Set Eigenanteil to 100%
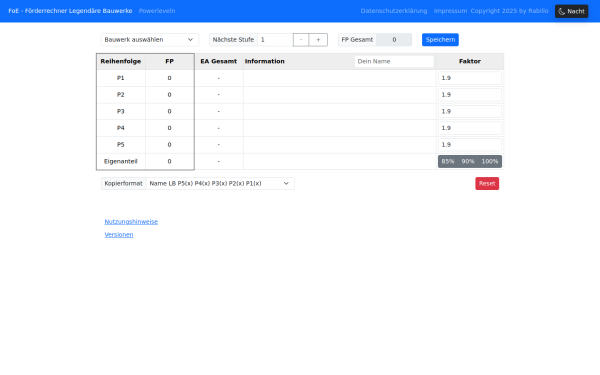600x375 pixels. (489, 161)
